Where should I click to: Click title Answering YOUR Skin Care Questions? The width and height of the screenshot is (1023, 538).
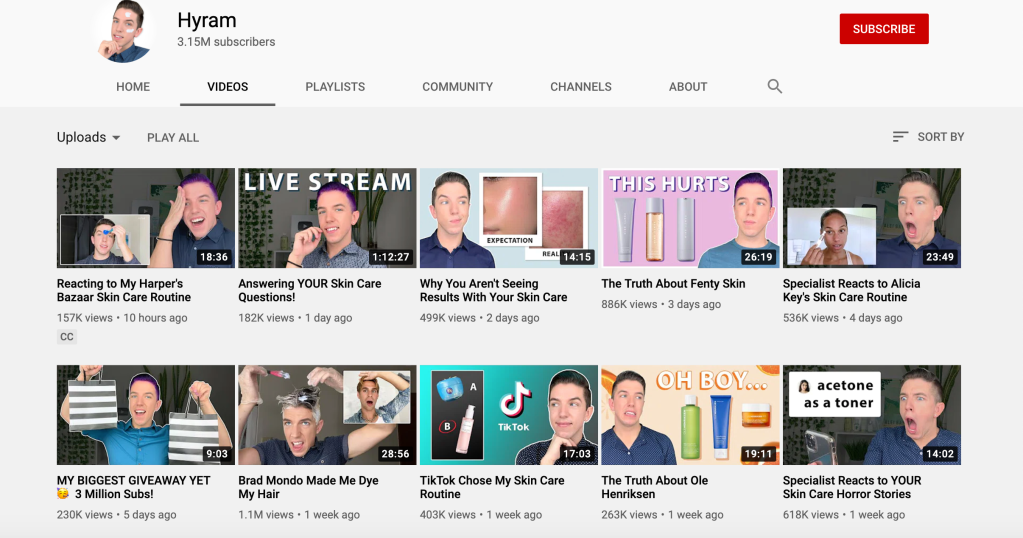click(310, 290)
